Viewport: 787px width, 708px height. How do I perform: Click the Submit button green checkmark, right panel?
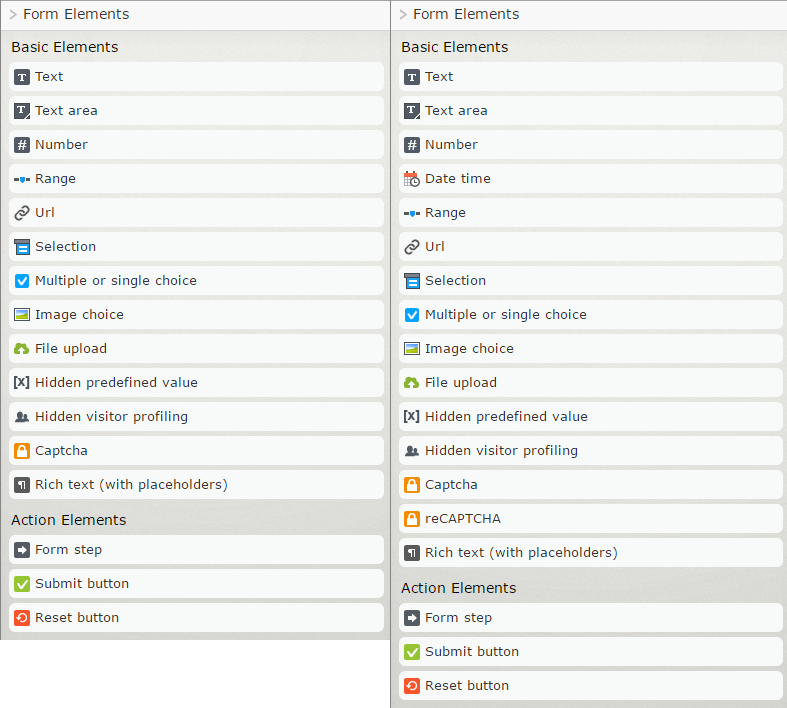coord(411,652)
